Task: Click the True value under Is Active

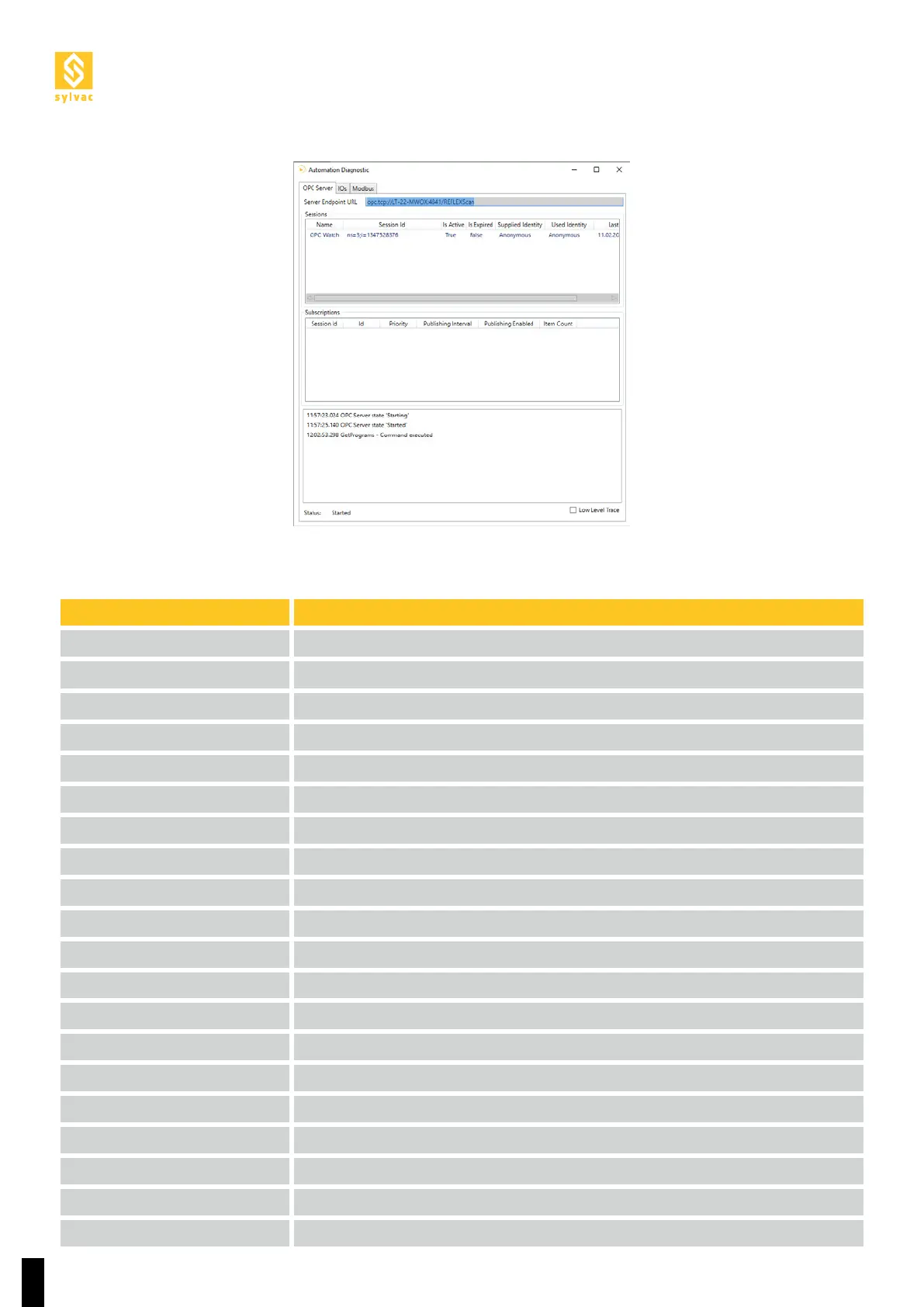Action: click(x=451, y=235)
